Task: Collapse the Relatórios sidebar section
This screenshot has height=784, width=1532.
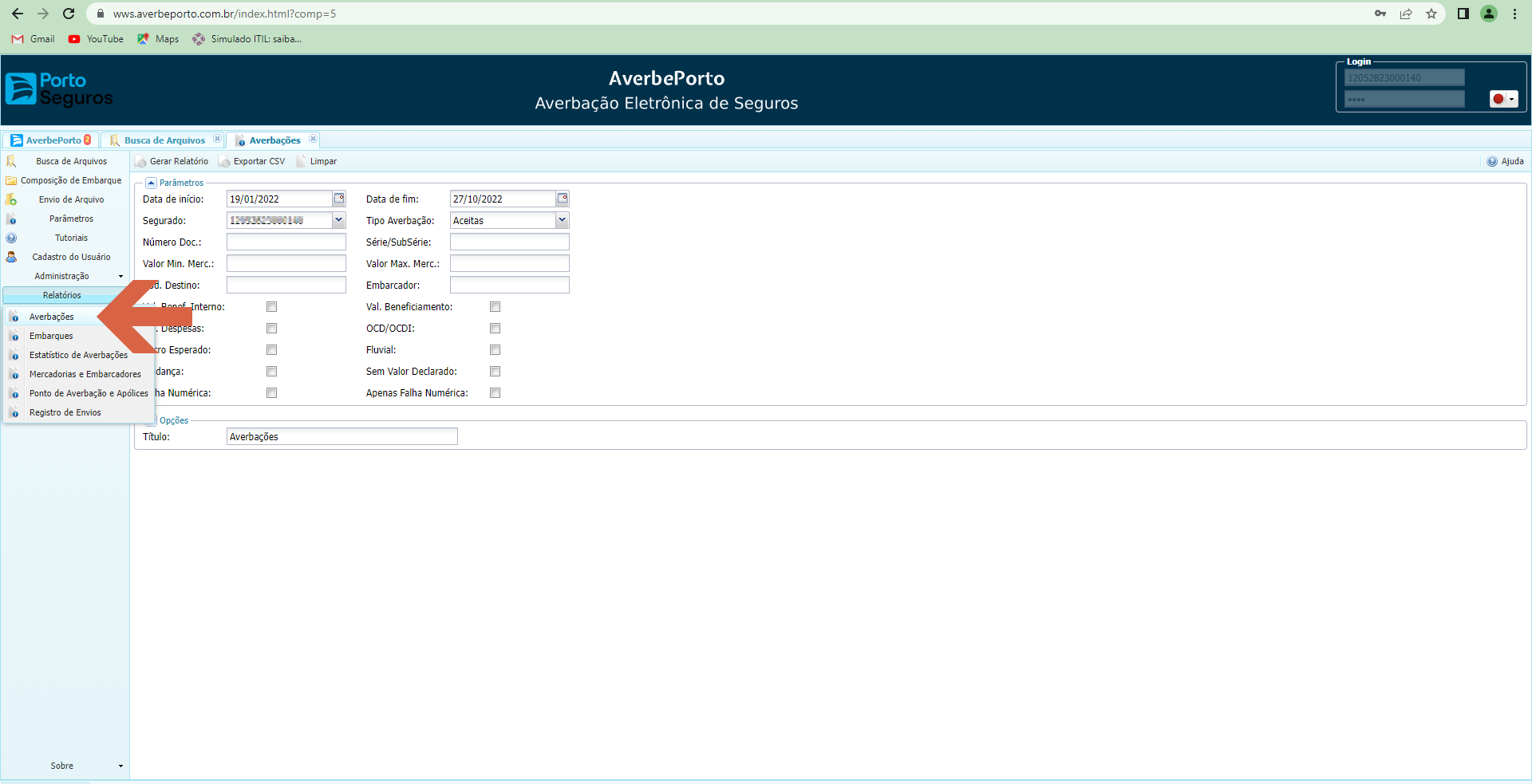Action: coord(65,295)
